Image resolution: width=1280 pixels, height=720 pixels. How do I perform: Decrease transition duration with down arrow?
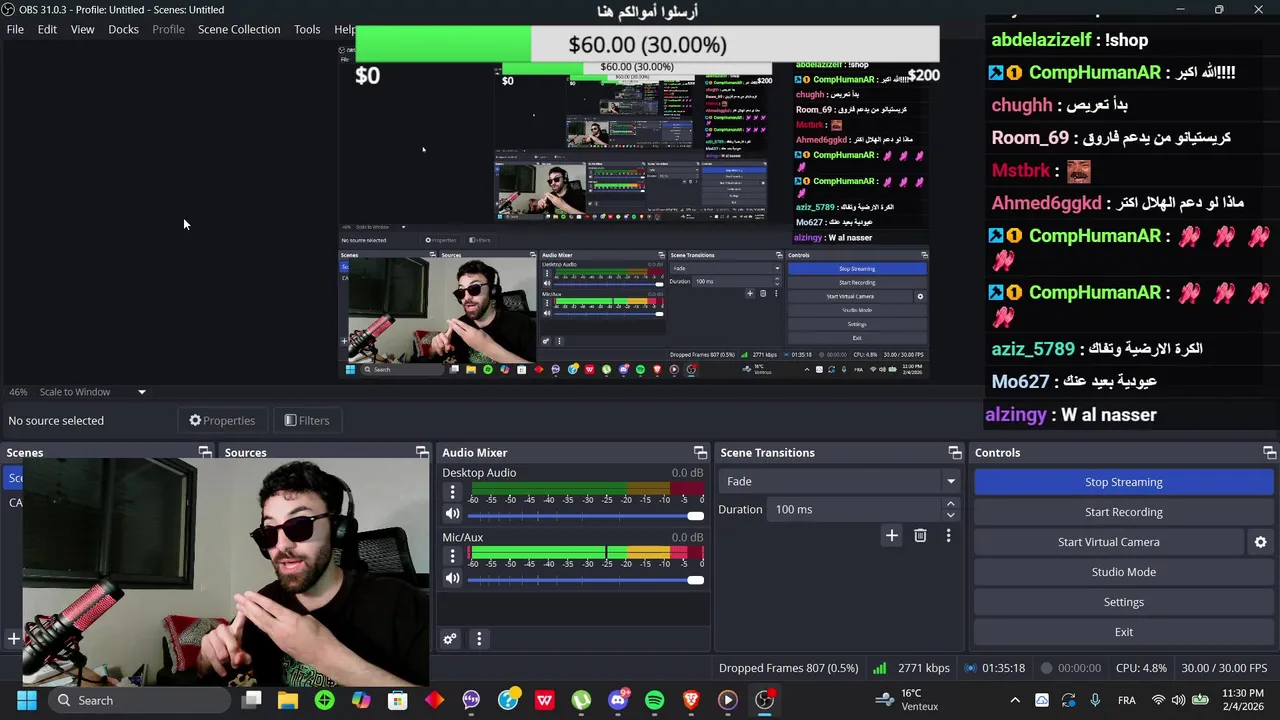pos(951,515)
